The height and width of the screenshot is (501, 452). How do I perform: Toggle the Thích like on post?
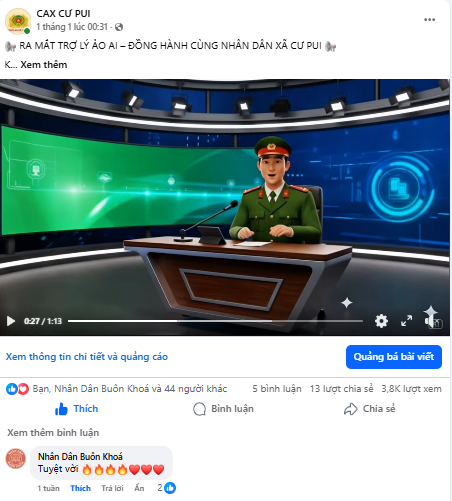pyautogui.click(x=76, y=409)
